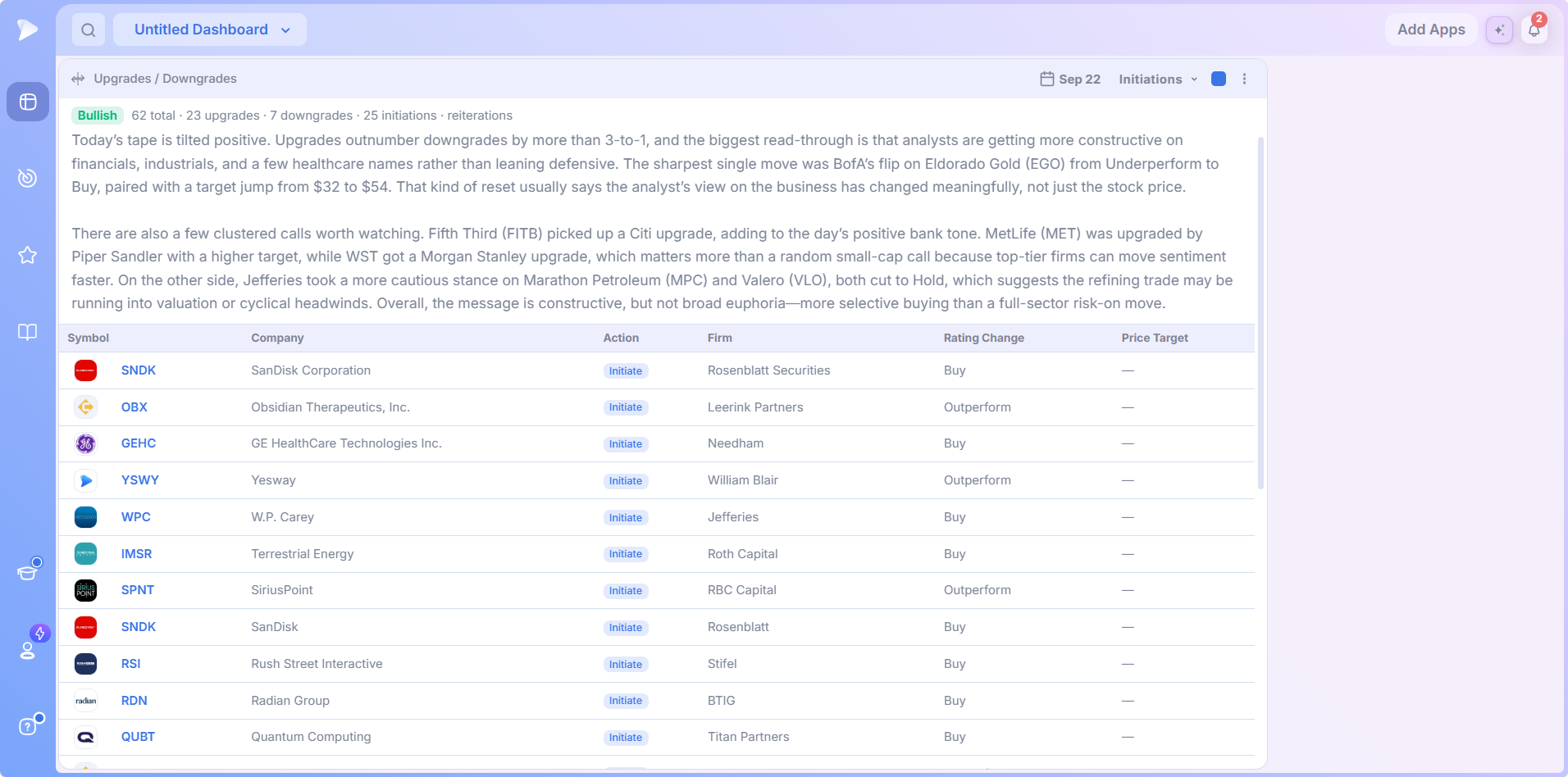
Task: Open the OBX ticker link
Action: pos(134,407)
